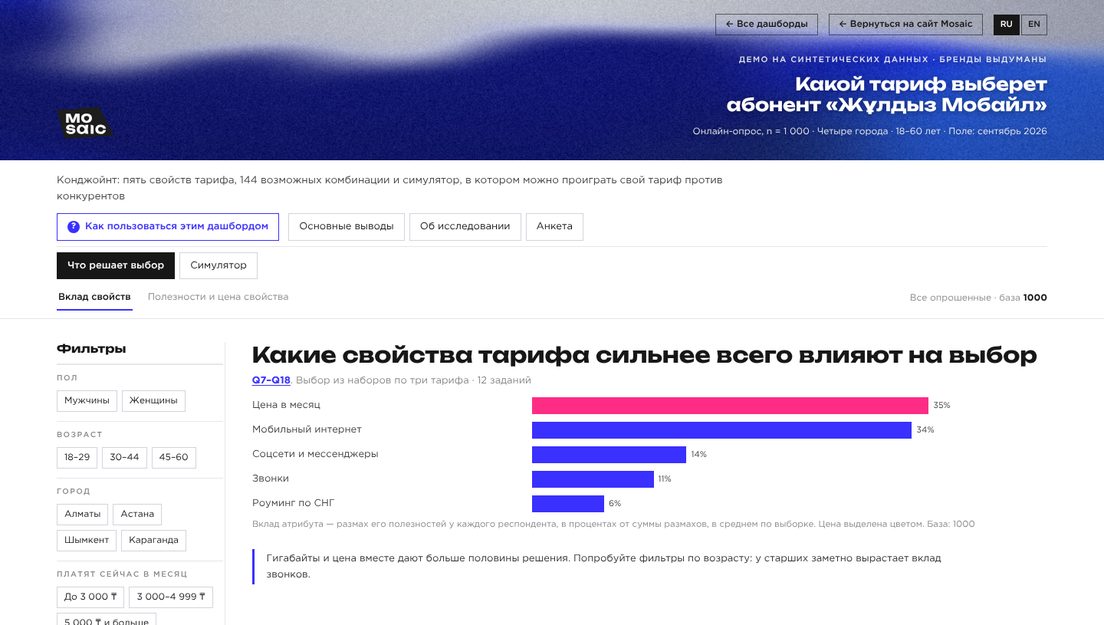The image size is (1104, 625).
Task: Open the Q7–Q18 question link
Action: coord(271,380)
